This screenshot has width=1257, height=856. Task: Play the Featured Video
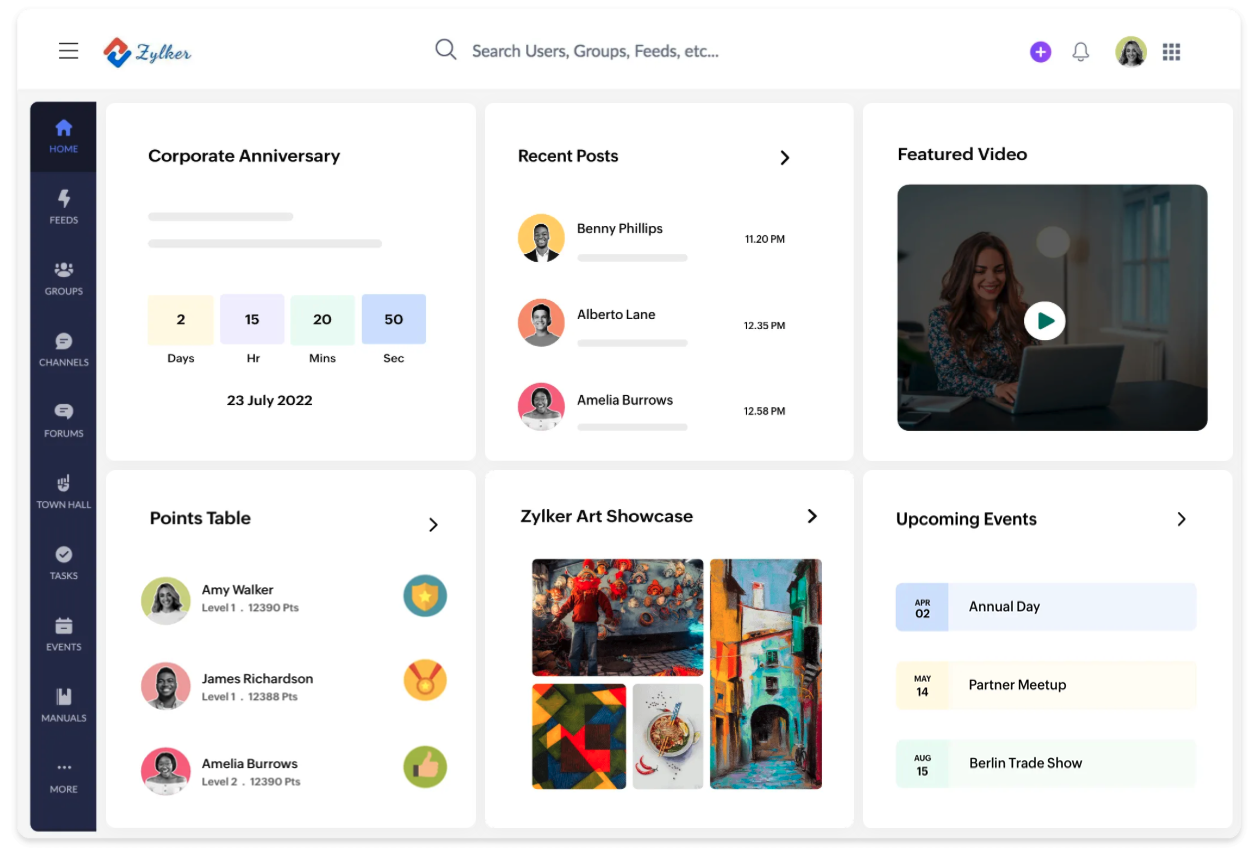(x=1045, y=321)
